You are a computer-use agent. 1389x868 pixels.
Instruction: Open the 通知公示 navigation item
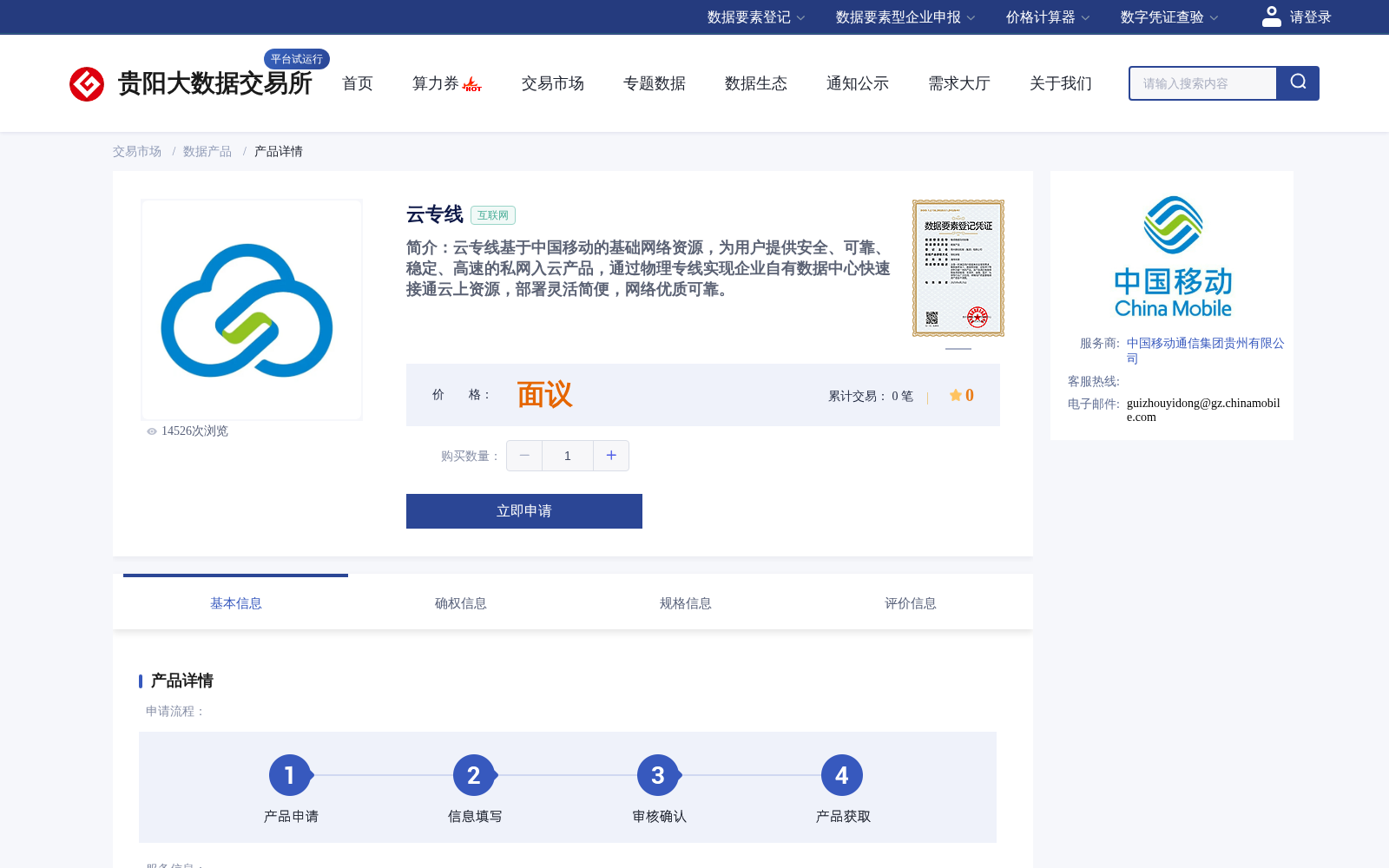click(x=858, y=83)
